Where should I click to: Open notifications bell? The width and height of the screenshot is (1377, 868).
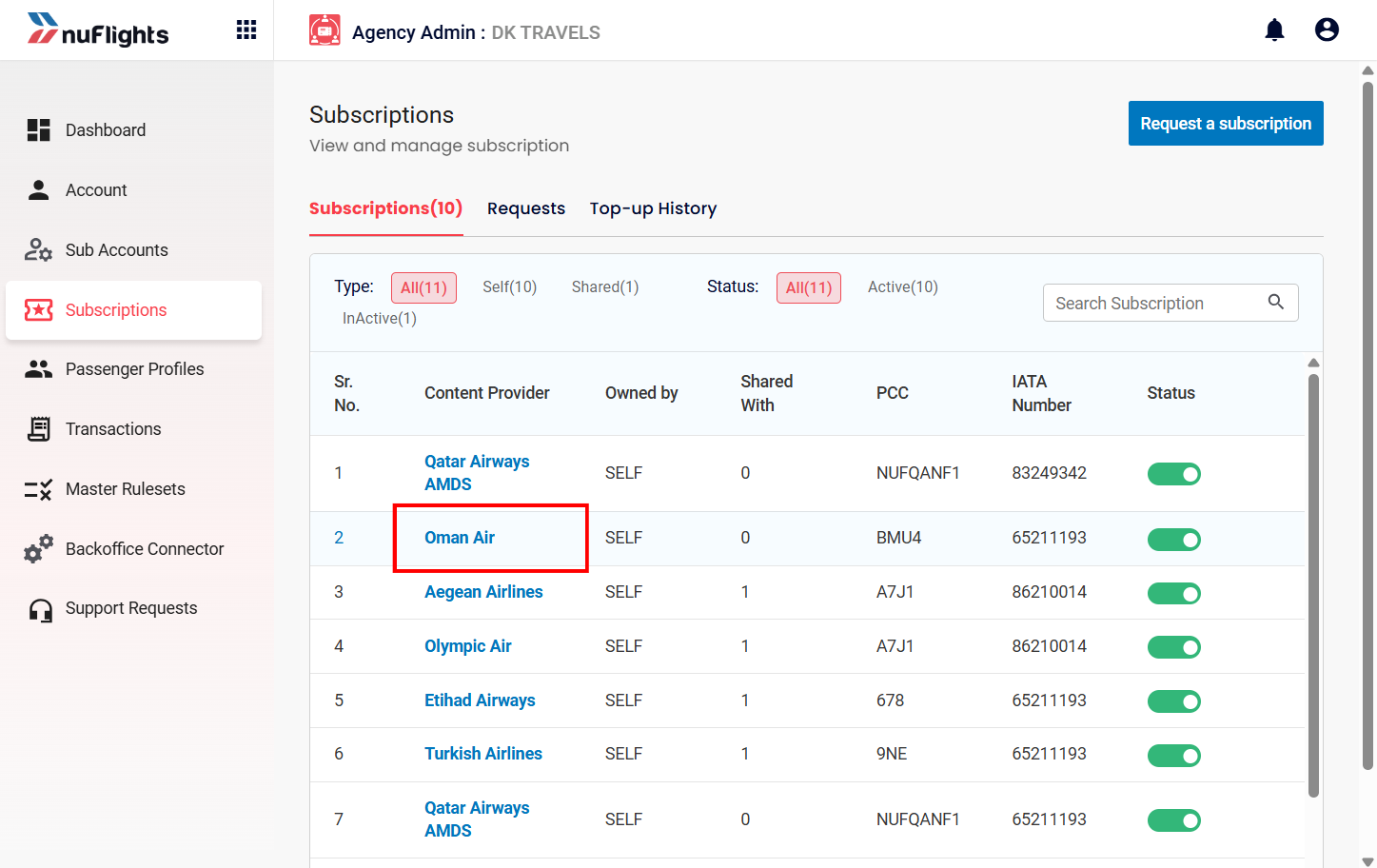coord(1274,30)
